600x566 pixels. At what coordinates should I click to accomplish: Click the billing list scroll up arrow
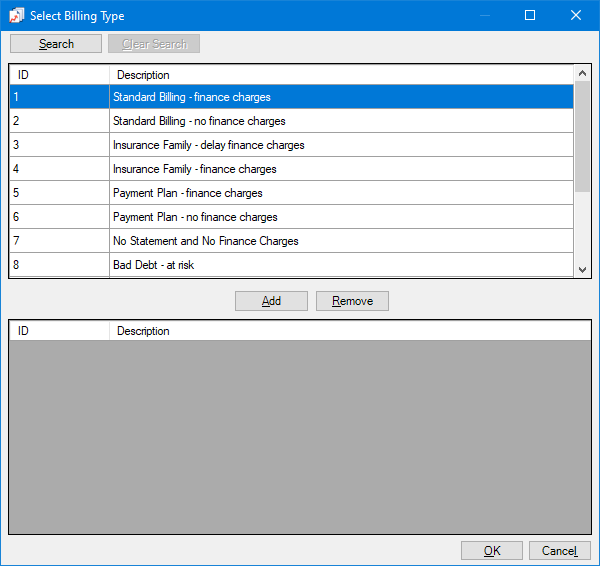coord(582,74)
